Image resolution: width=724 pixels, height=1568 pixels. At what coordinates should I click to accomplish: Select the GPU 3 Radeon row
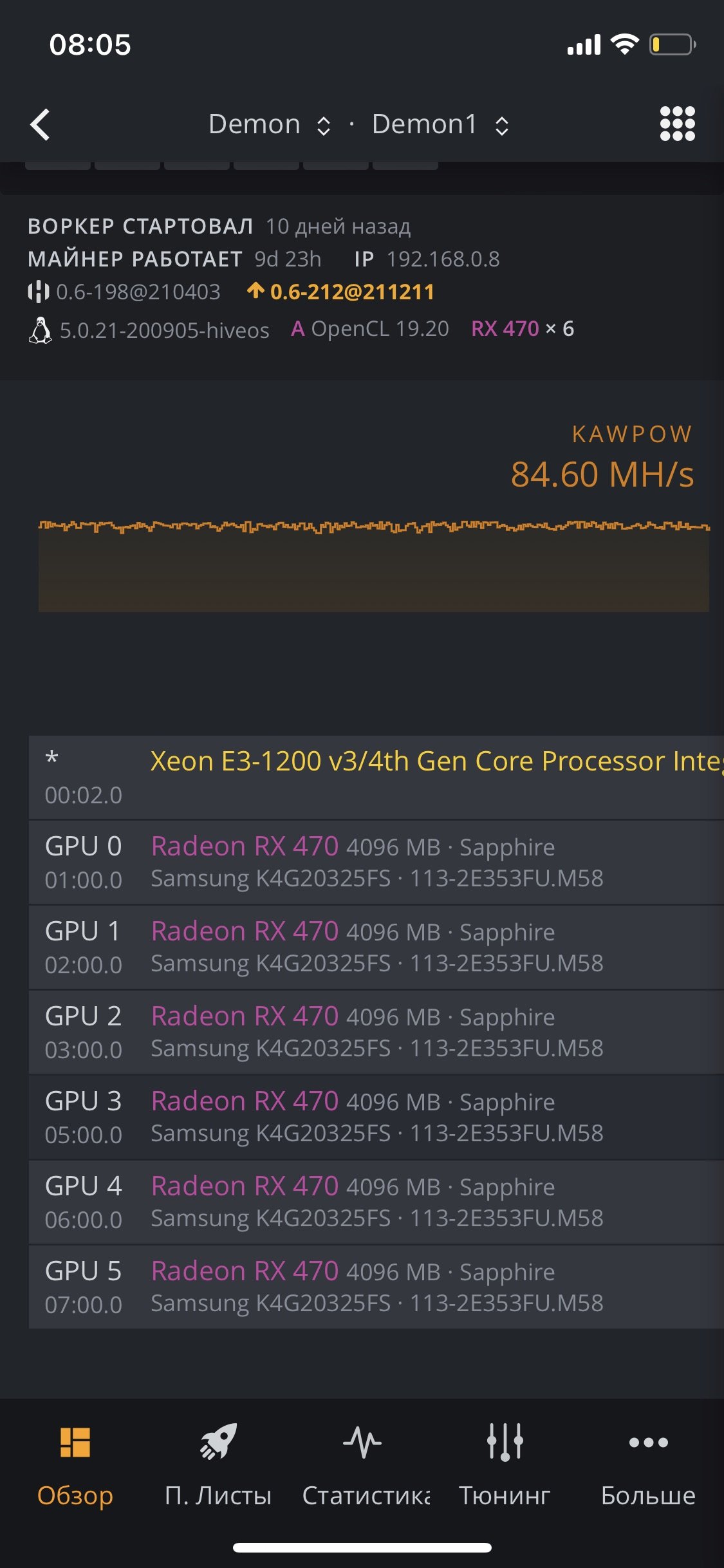pos(376,1117)
